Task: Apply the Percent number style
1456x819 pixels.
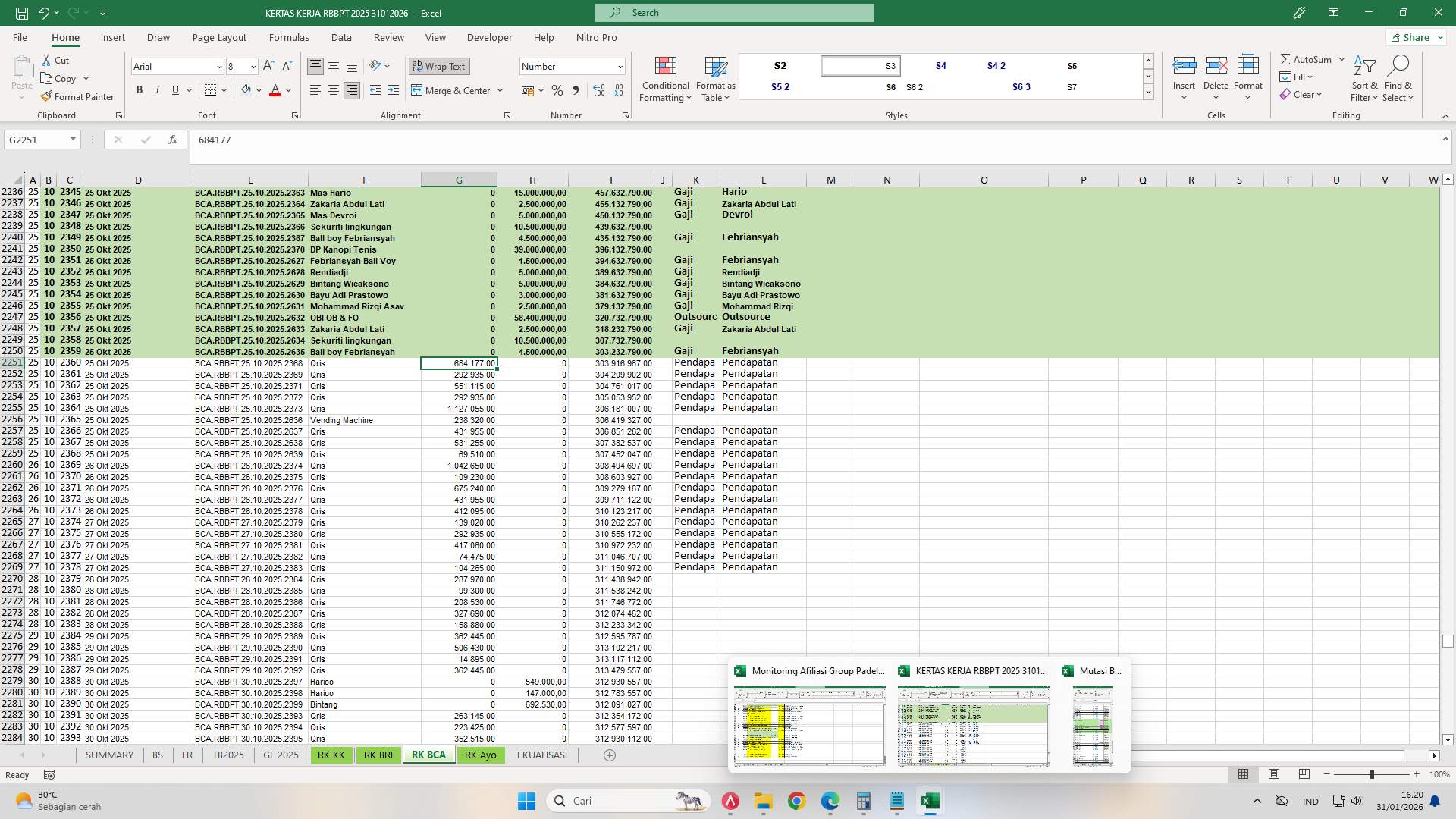Action: point(557,90)
